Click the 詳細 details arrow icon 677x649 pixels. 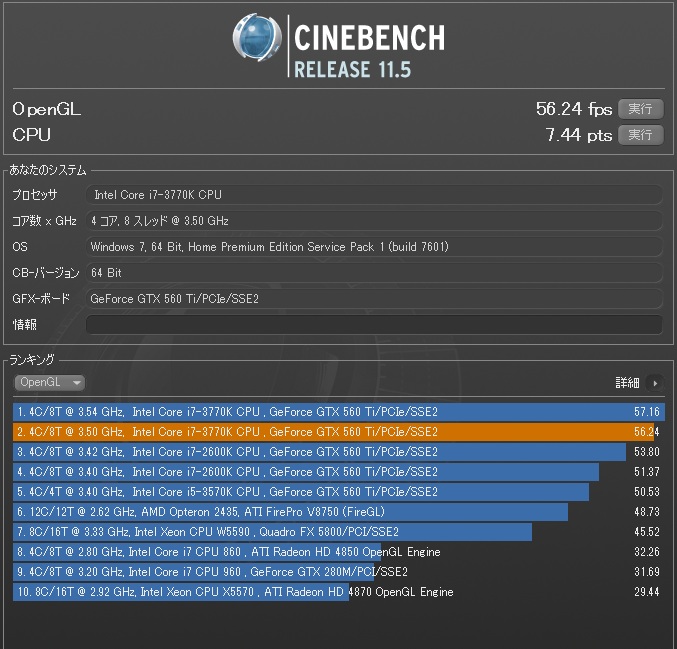coord(654,383)
